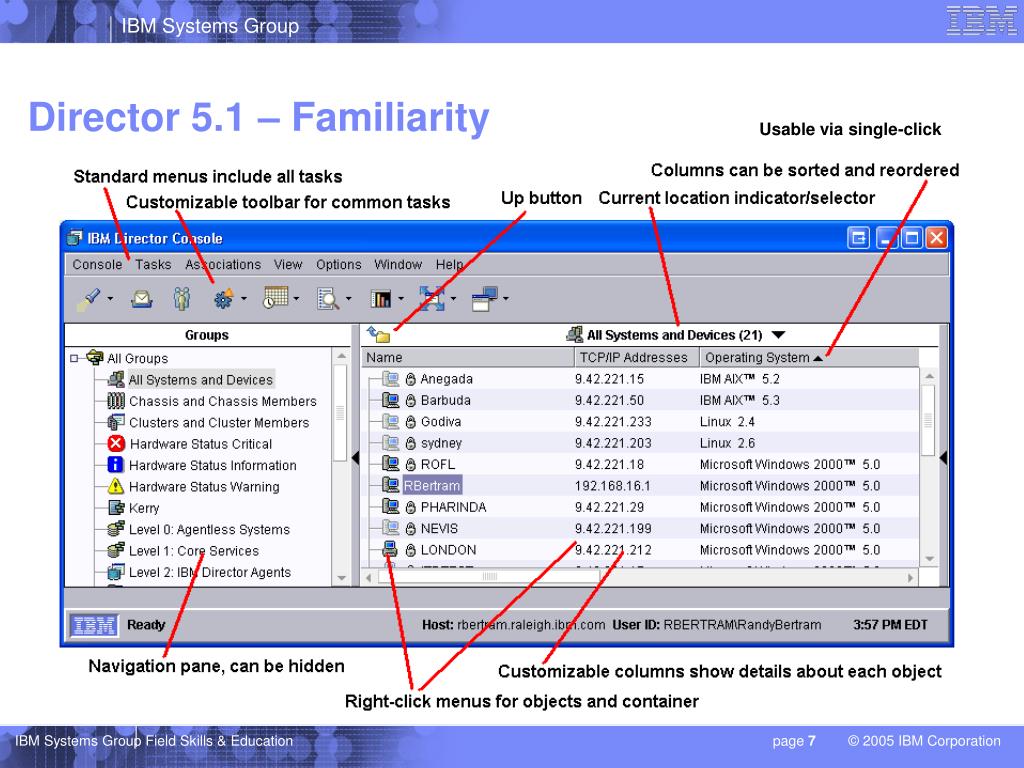Viewport: 1024px width, 768px height.
Task: Select Level 2: IBM Director Agents group
Action: point(210,573)
